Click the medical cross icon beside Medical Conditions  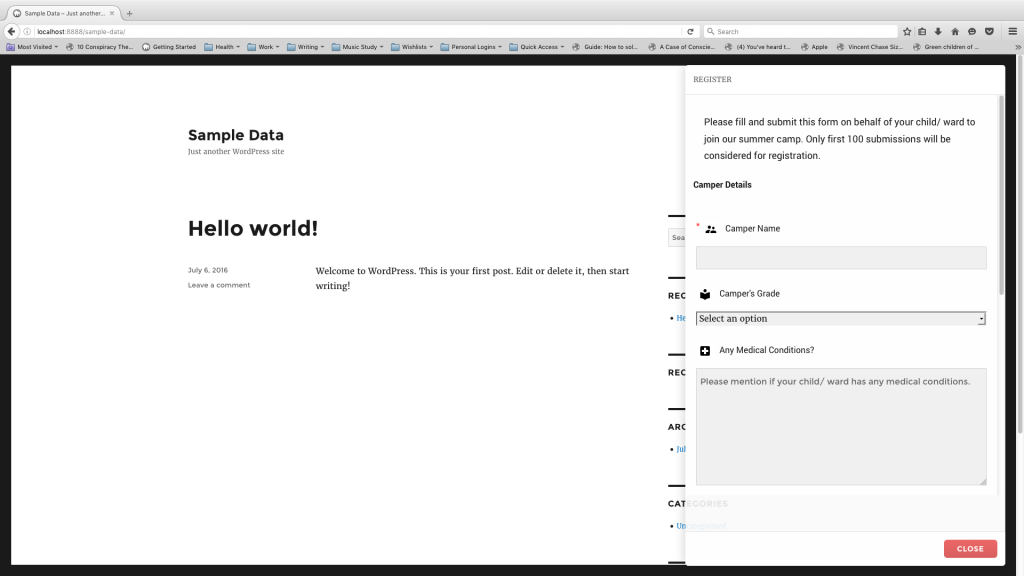click(x=705, y=351)
